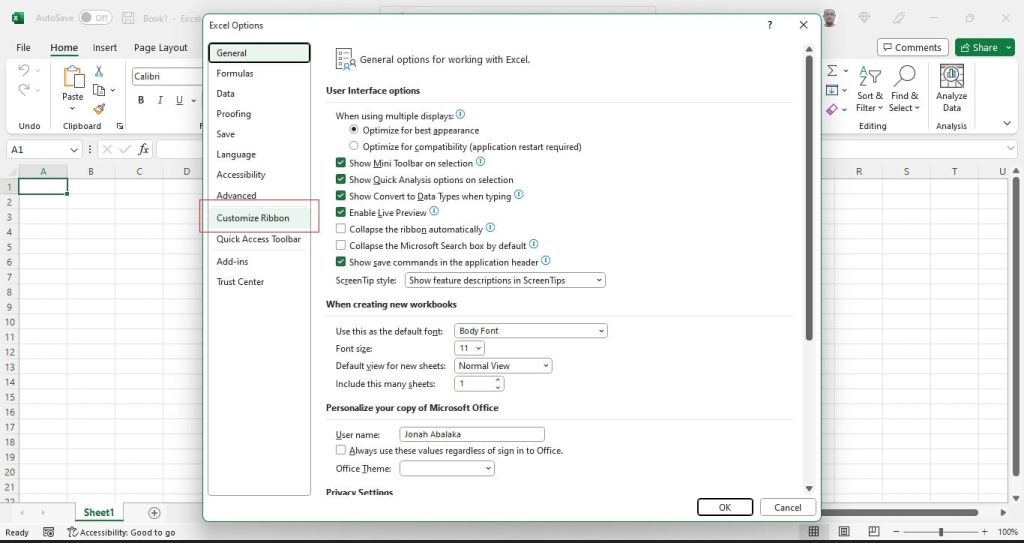
Task: Toggle Underline formatting
Action: pyautogui.click(x=179, y=100)
